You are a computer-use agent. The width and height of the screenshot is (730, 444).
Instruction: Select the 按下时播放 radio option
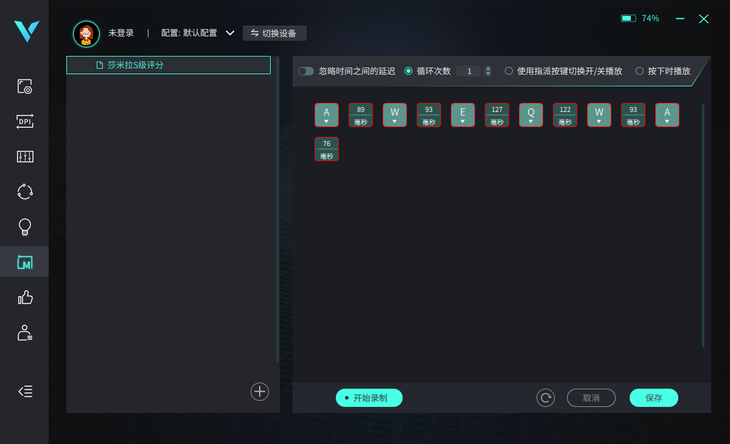[x=640, y=71]
